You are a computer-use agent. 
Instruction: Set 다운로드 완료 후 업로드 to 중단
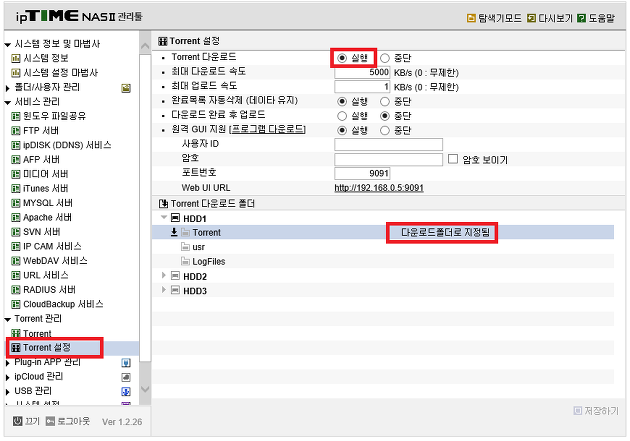coord(385,116)
